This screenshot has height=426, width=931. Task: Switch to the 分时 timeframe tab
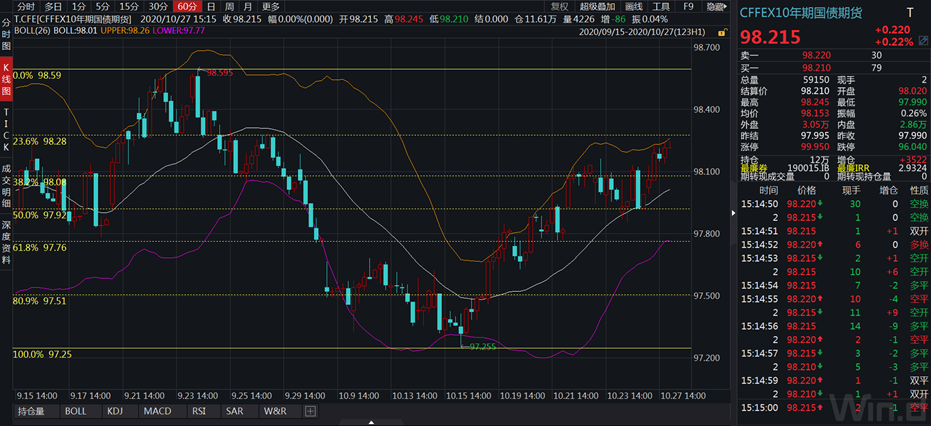[26, 7]
